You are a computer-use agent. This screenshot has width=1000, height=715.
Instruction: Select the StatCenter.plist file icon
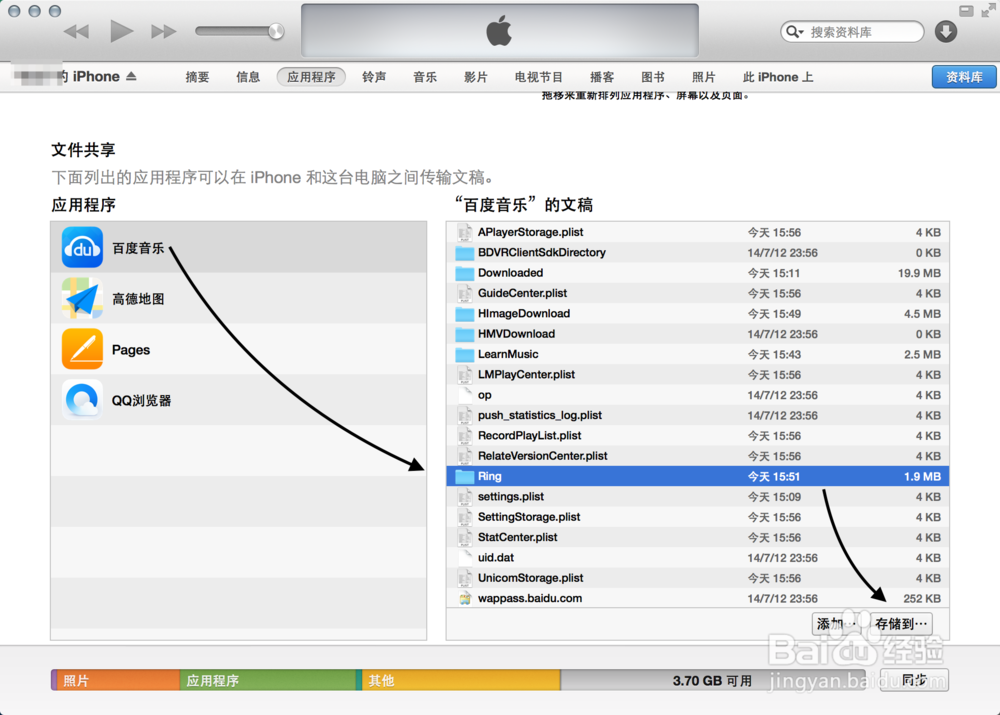coord(465,538)
